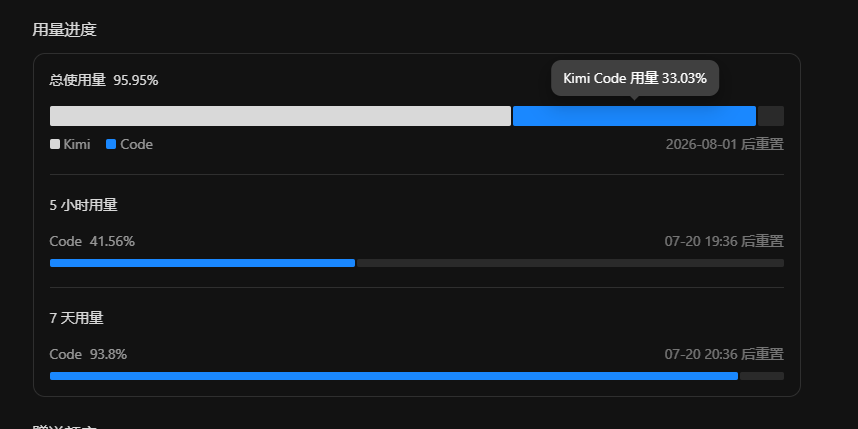The height and width of the screenshot is (429, 858).
Task: Click the Code legend label text
Action: click(136, 144)
